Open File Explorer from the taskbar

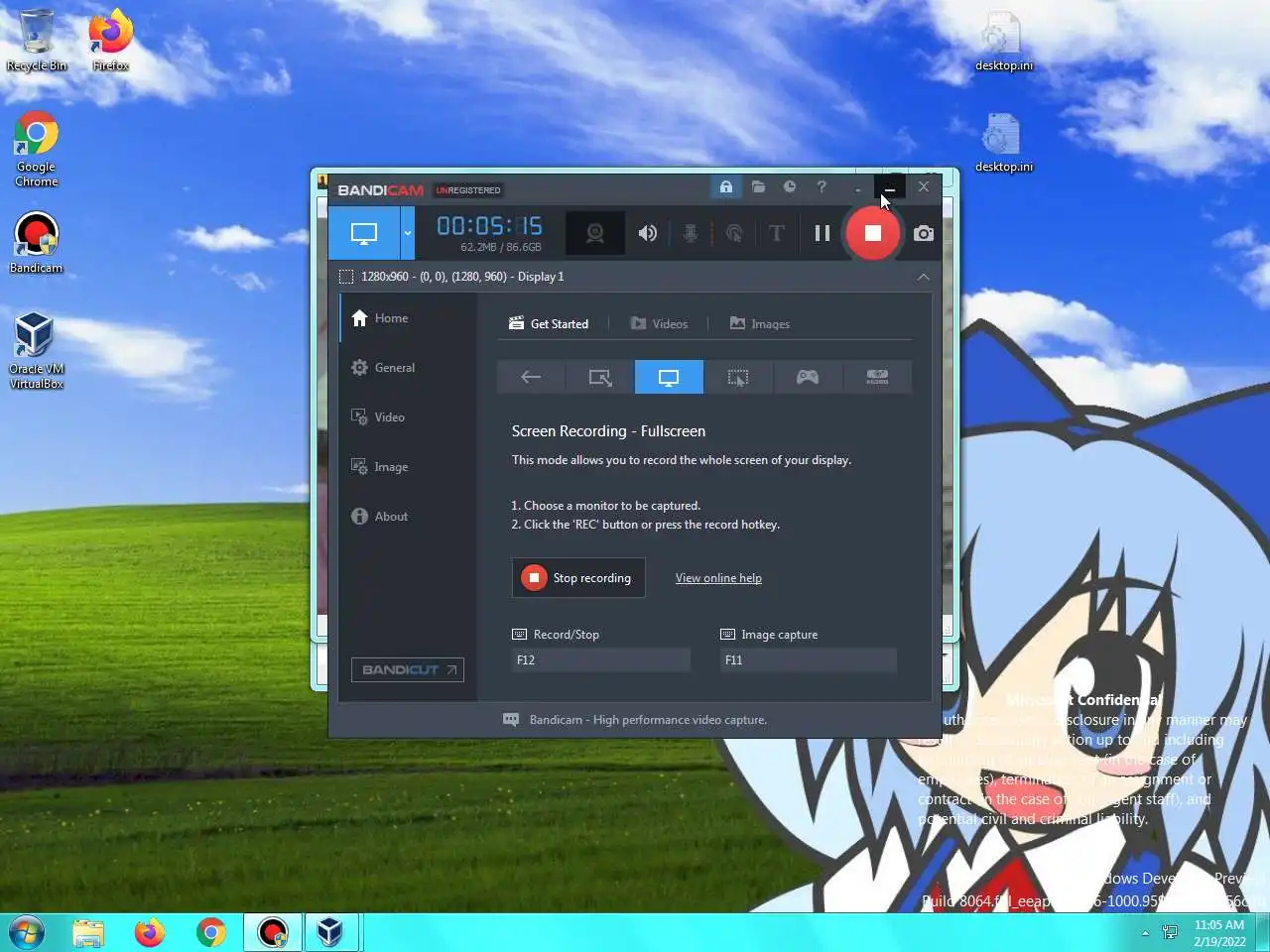pos(88,933)
